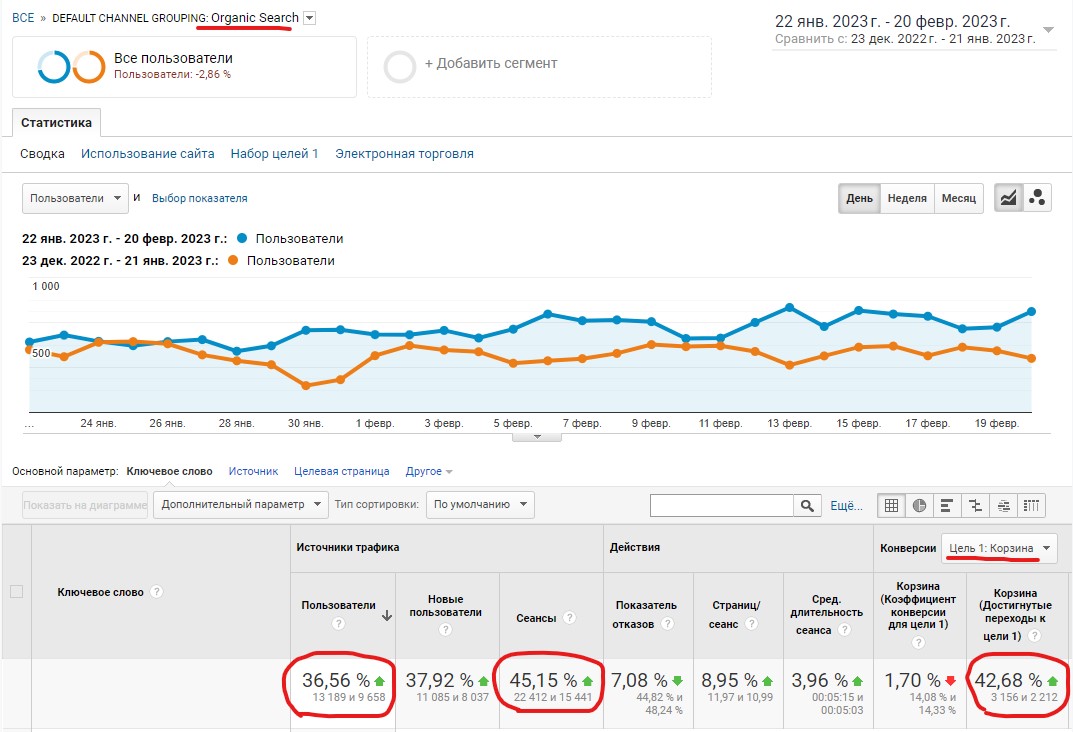Image resolution: width=1073 pixels, height=732 pixels.
Task: Set chart granularity to День
Action: pyautogui.click(x=859, y=198)
